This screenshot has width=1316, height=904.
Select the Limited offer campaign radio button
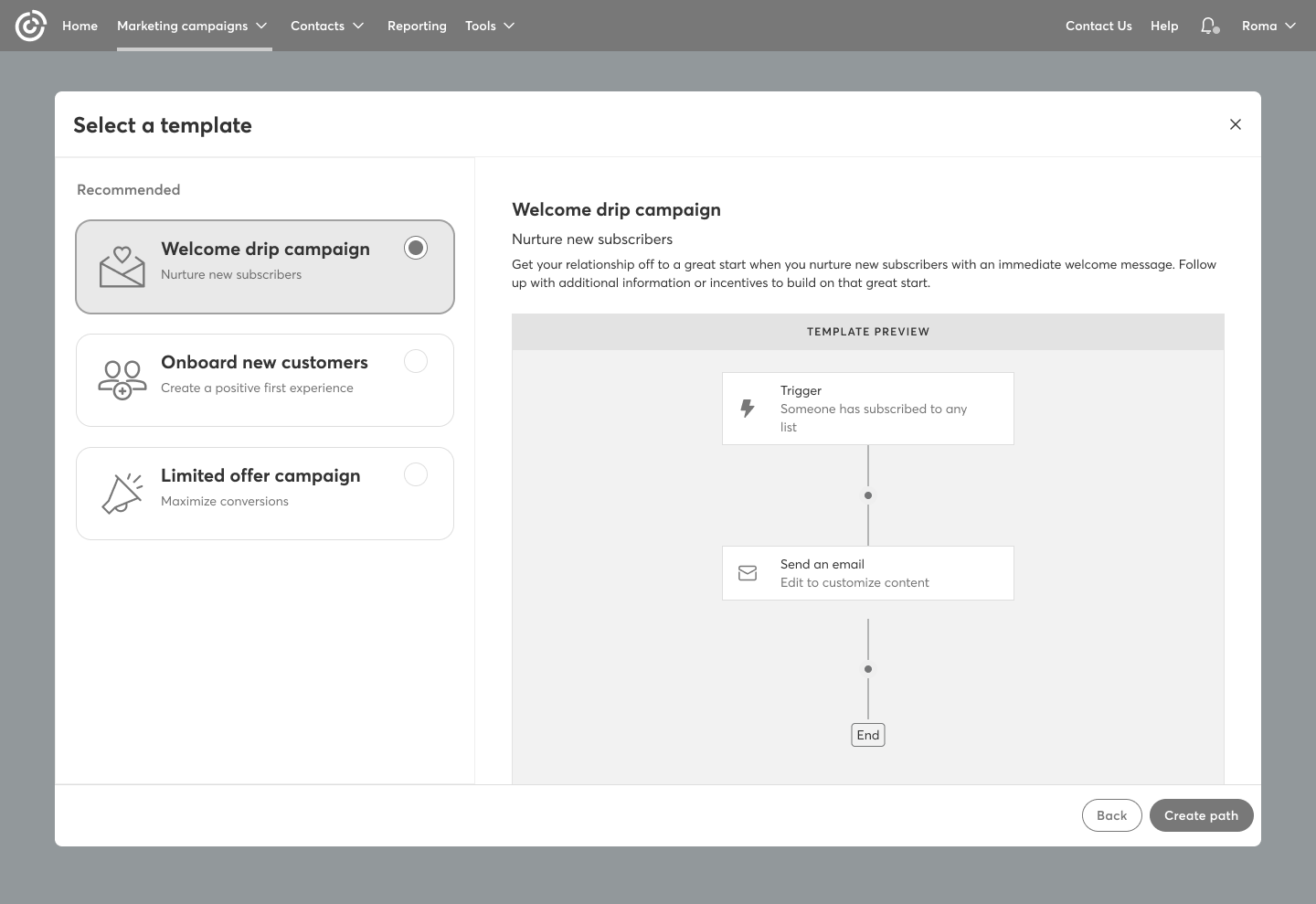pyautogui.click(x=416, y=474)
